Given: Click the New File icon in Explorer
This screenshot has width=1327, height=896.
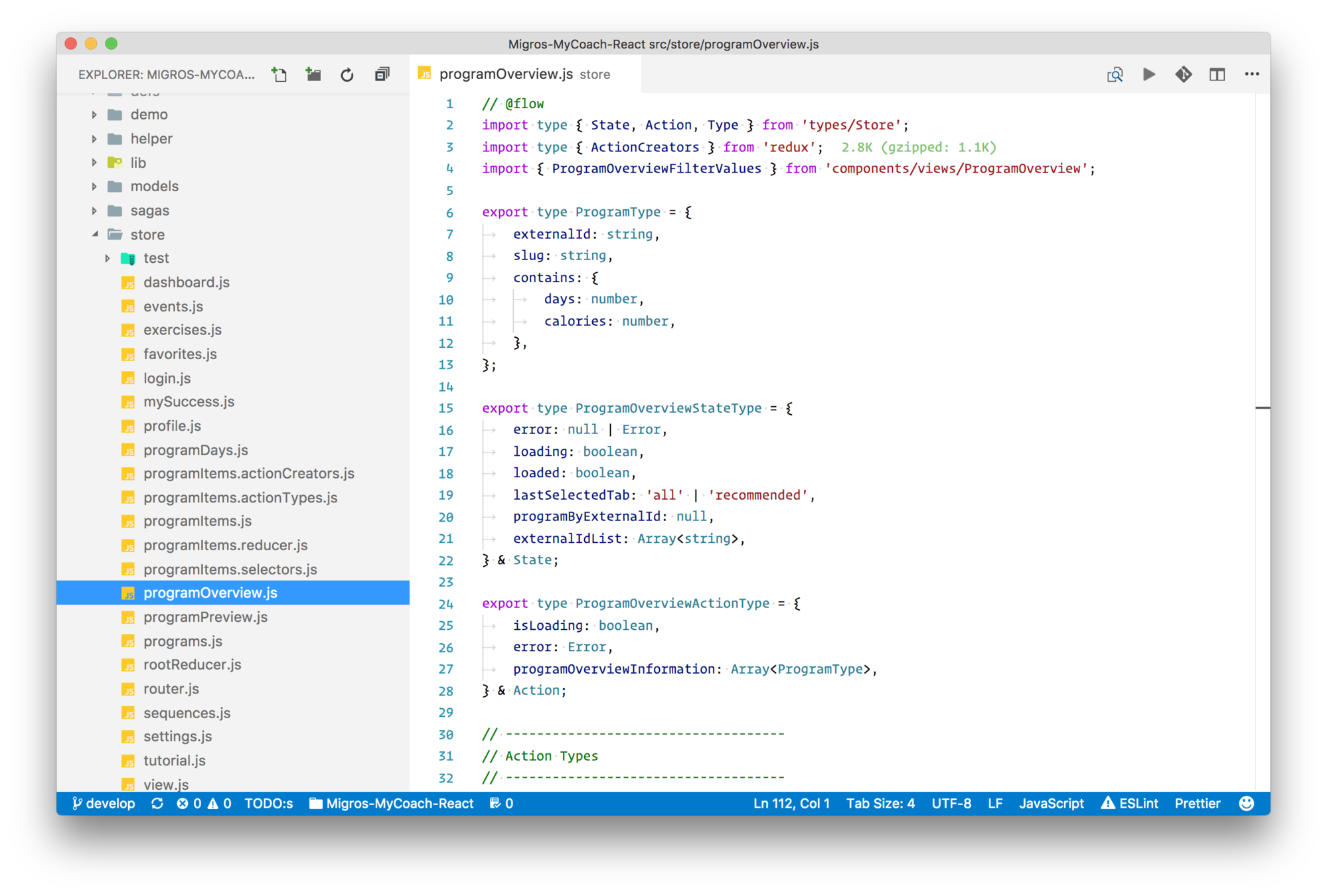Looking at the screenshot, I should pyautogui.click(x=279, y=74).
